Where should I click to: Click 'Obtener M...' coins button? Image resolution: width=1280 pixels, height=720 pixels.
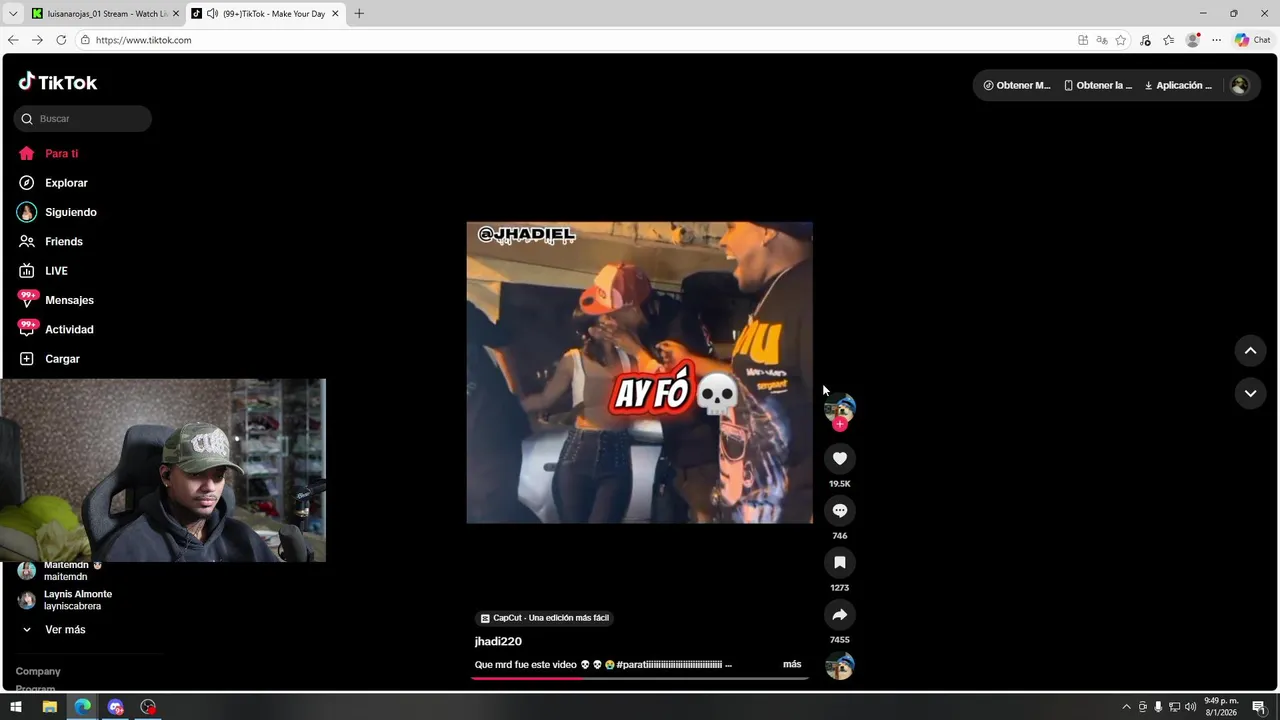(1017, 85)
